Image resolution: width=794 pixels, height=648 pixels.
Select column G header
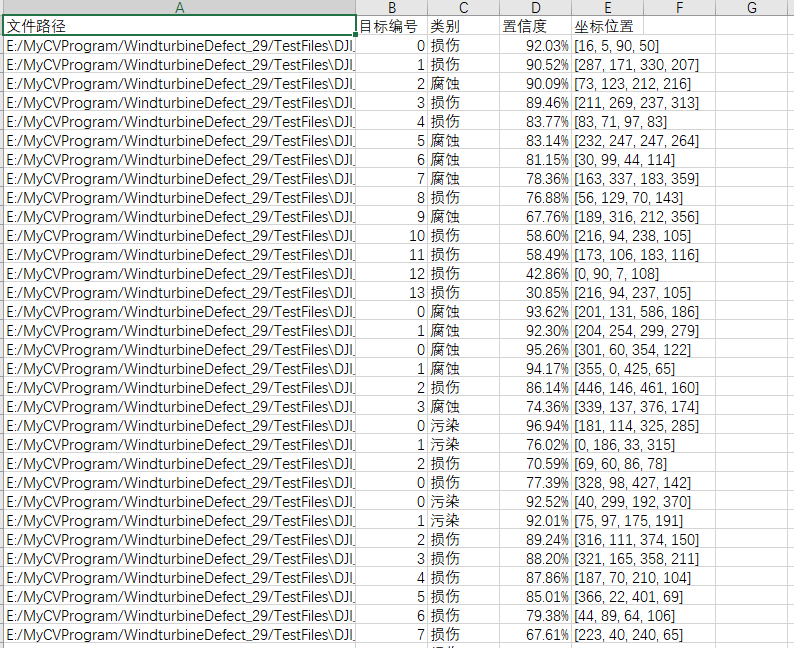pyautogui.click(x=751, y=8)
